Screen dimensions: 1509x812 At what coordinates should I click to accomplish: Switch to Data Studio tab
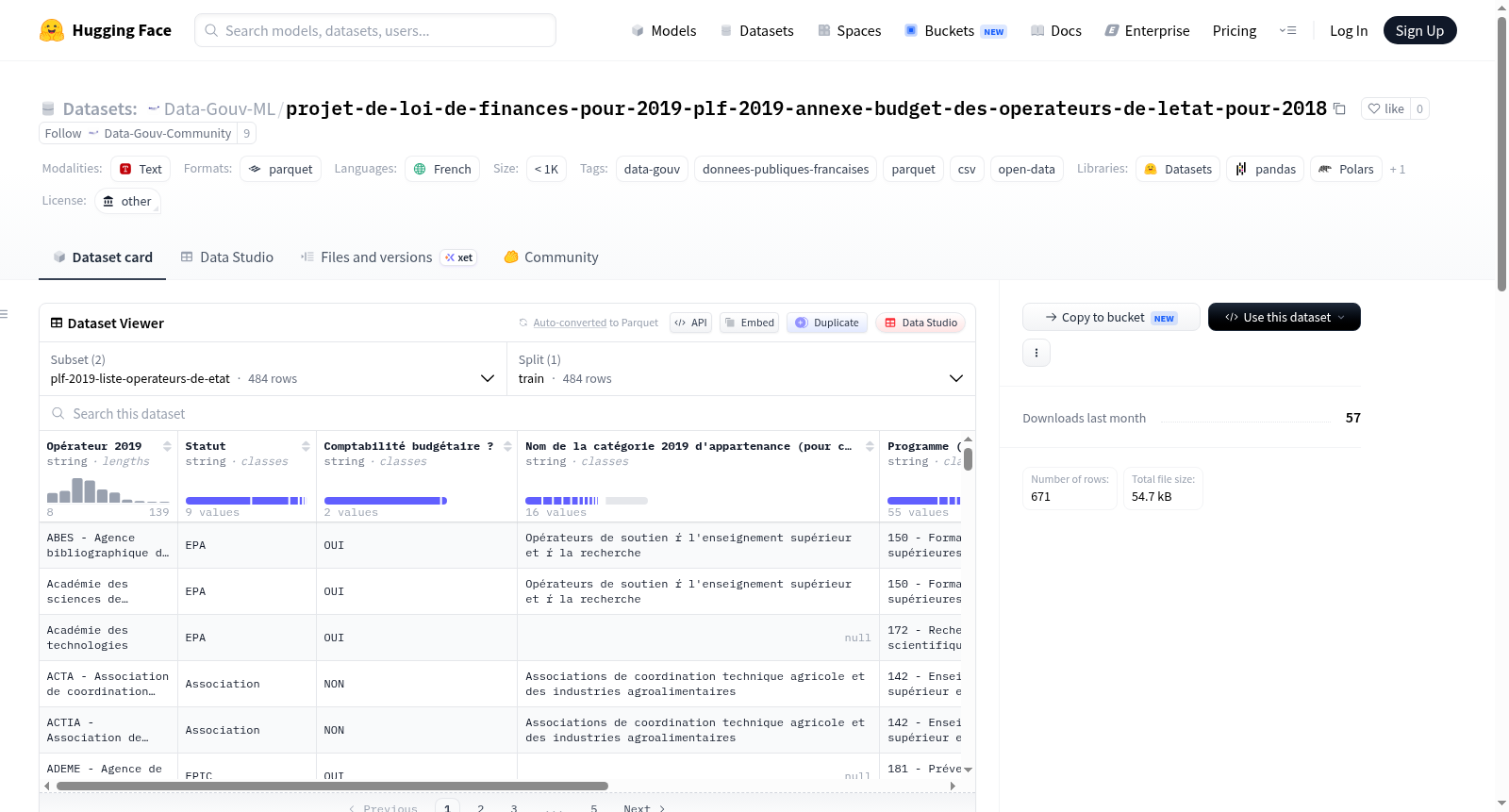227,257
